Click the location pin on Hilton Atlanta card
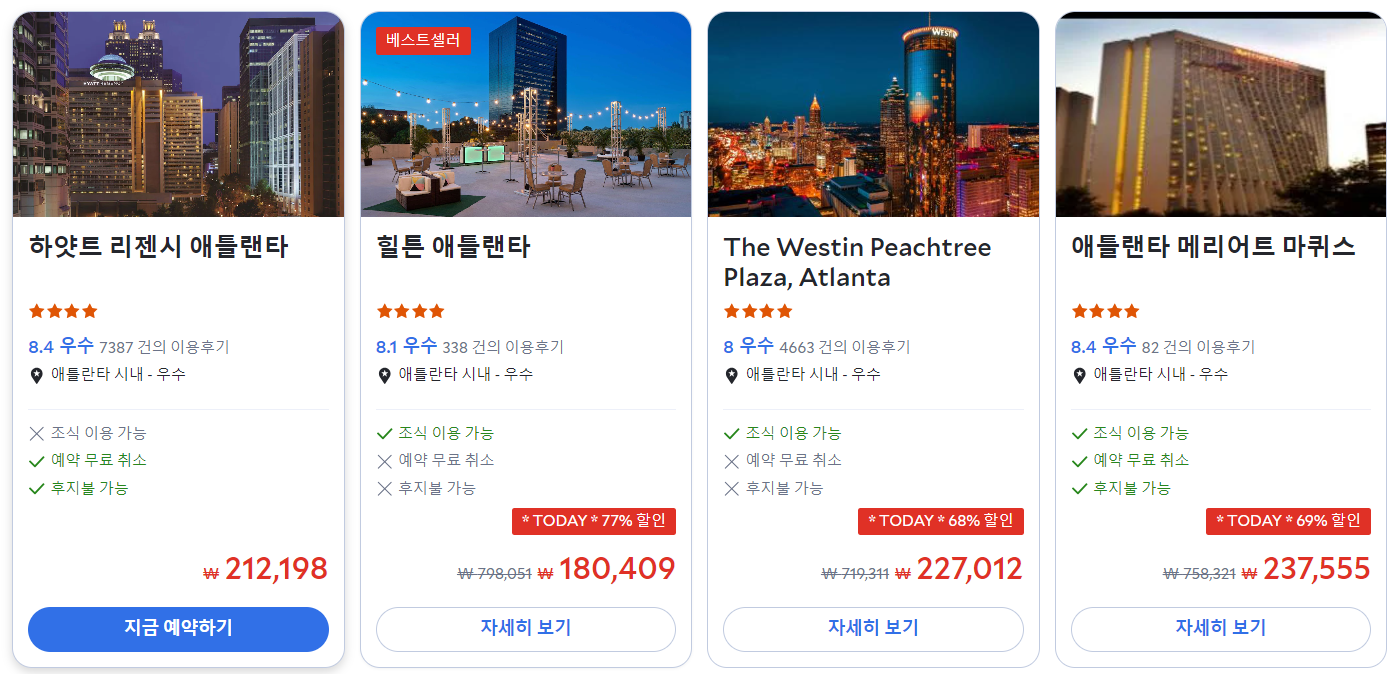 pos(384,376)
